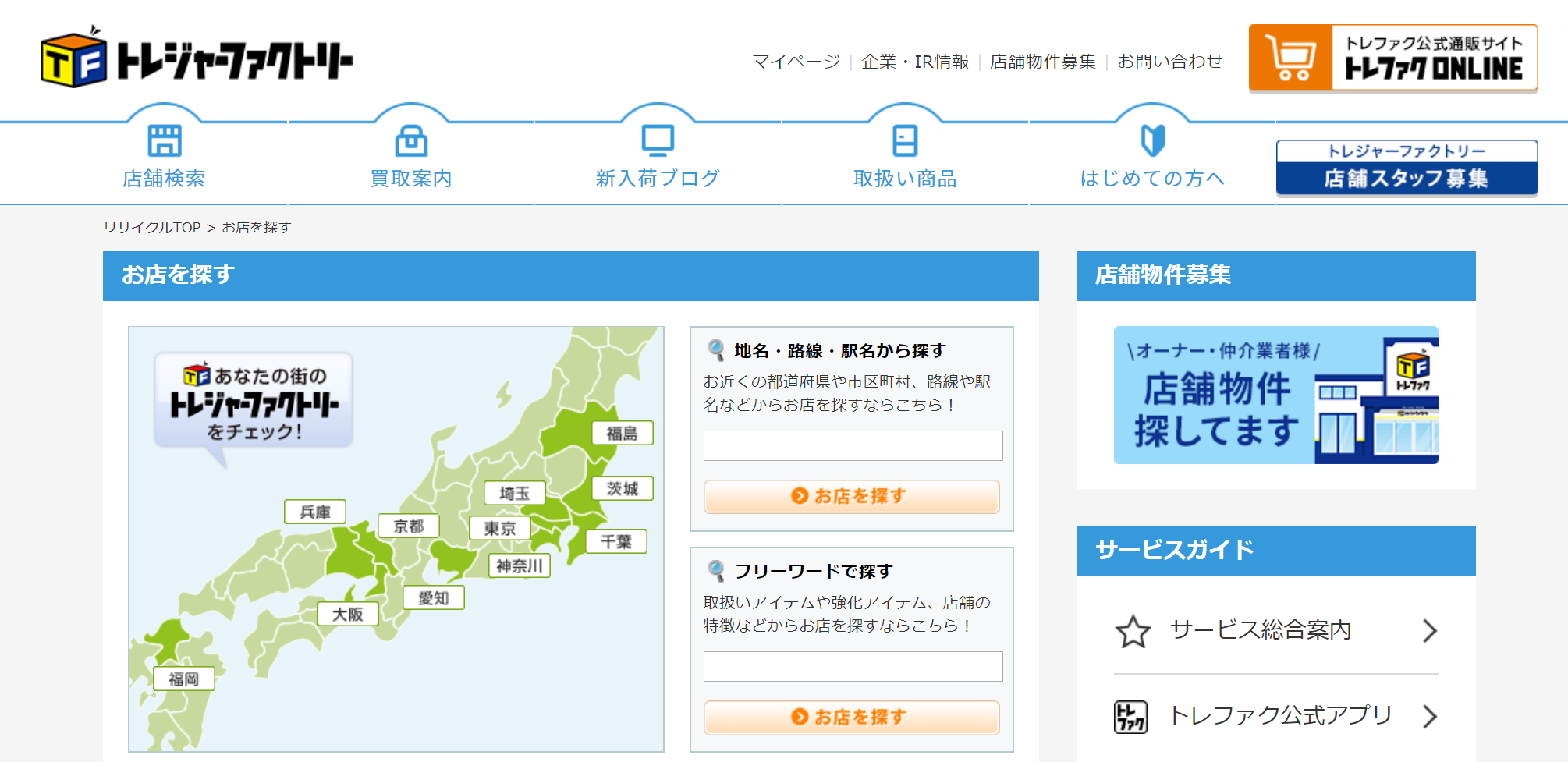
Task: Click the 買取案内 bag icon
Action: click(x=411, y=141)
